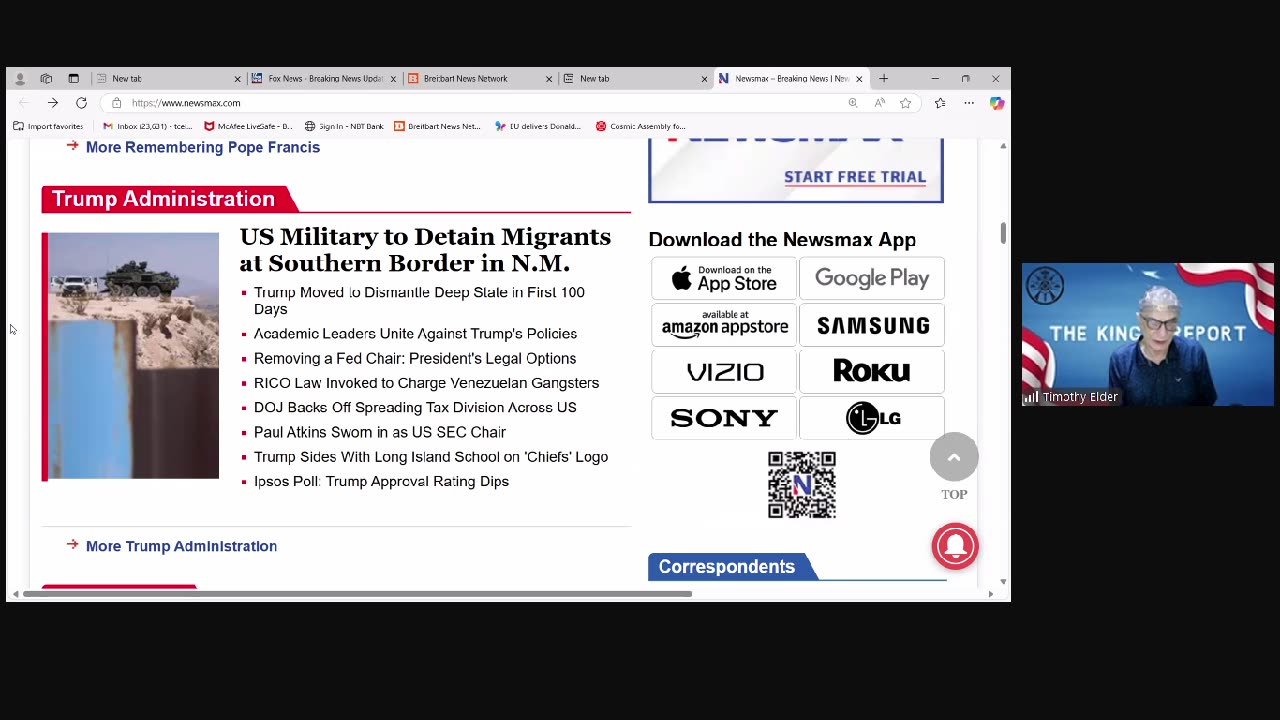Click the QR code image
The image size is (1280, 720).
[x=802, y=485]
